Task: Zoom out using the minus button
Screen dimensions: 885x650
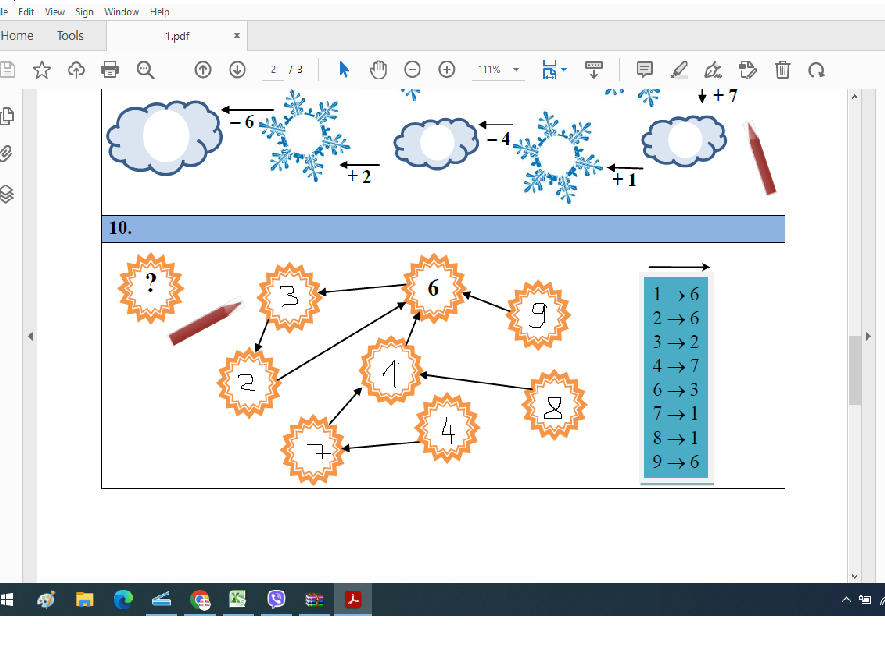Action: click(412, 69)
